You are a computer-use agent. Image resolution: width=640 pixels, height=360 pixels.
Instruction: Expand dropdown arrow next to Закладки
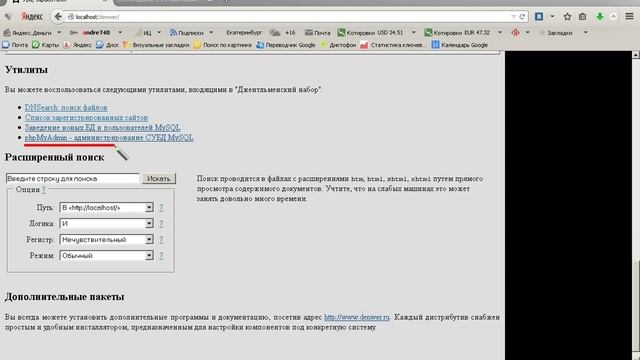[x=586, y=32]
